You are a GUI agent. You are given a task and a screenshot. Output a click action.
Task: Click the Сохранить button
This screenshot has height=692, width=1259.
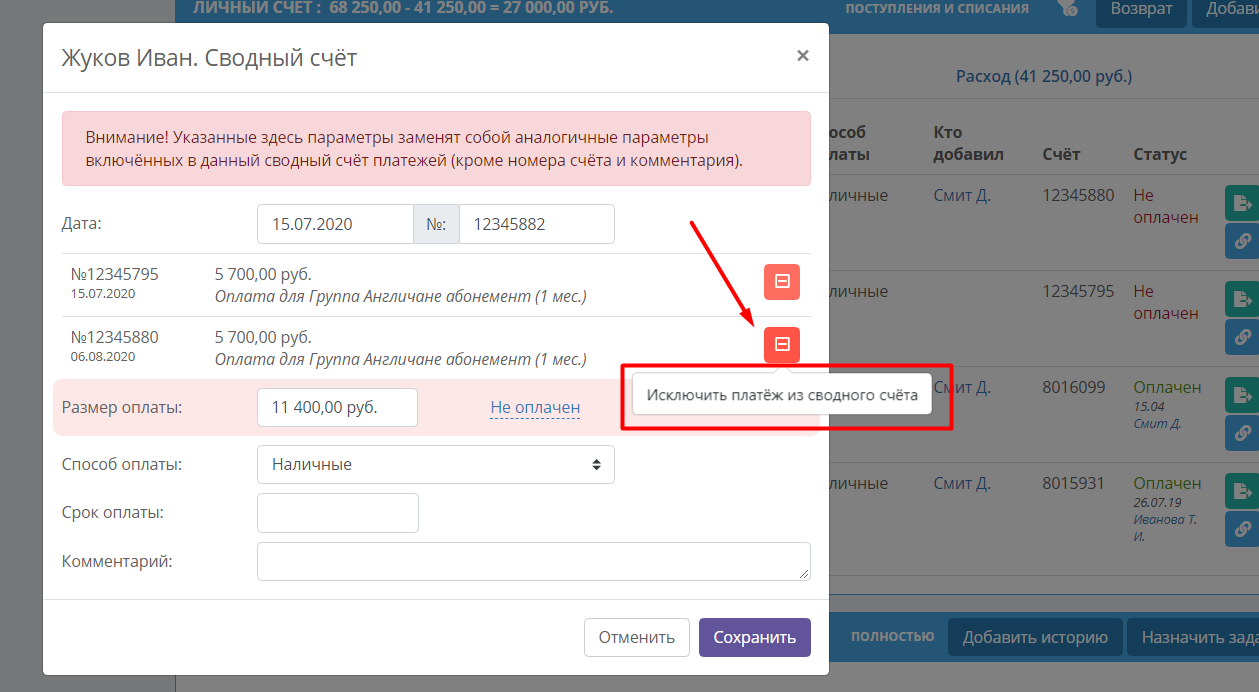point(755,637)
